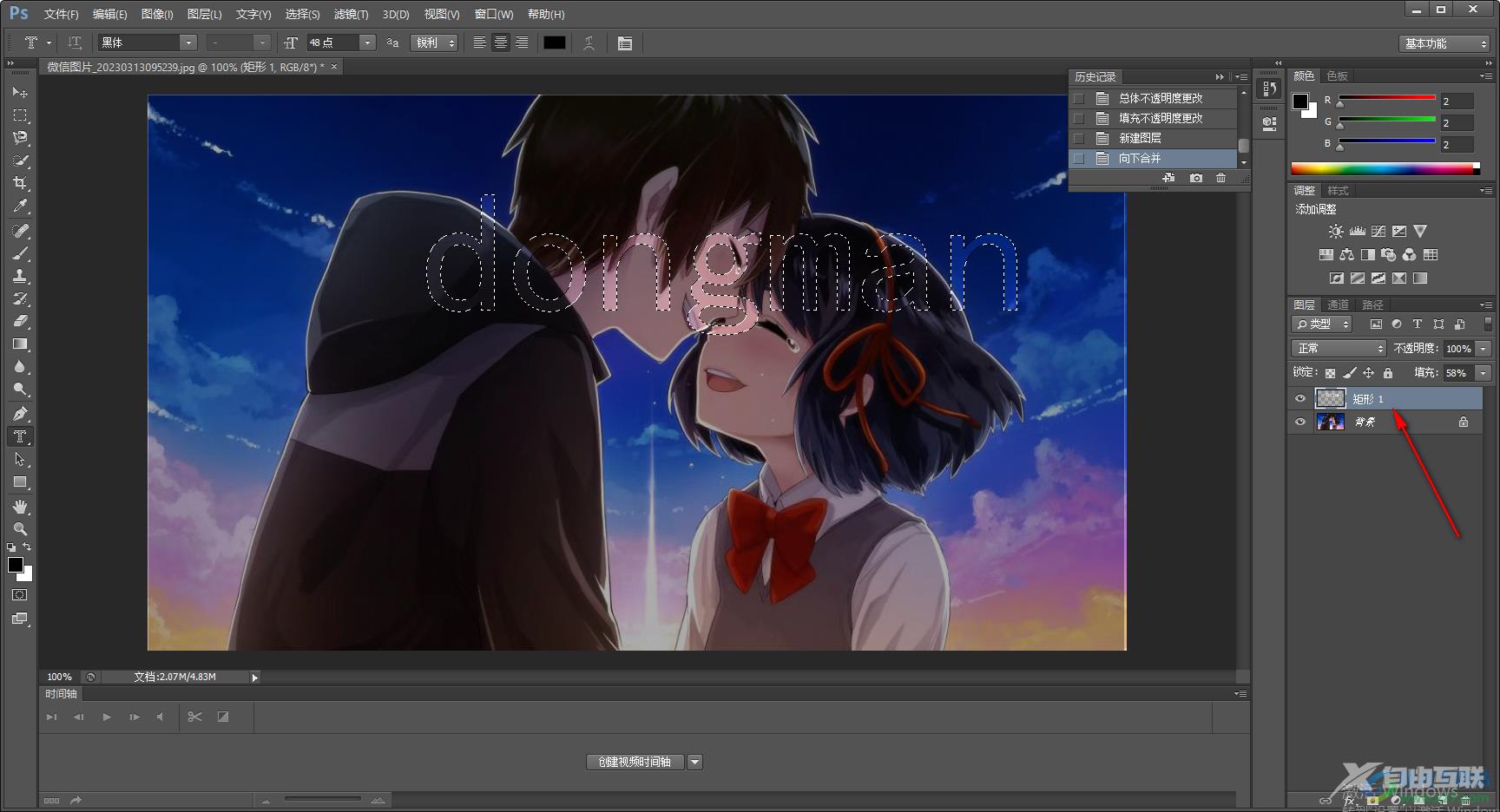Open the 文件 menu
The height and width of the screenshot is (812, 1500).
tap(61, 14)
